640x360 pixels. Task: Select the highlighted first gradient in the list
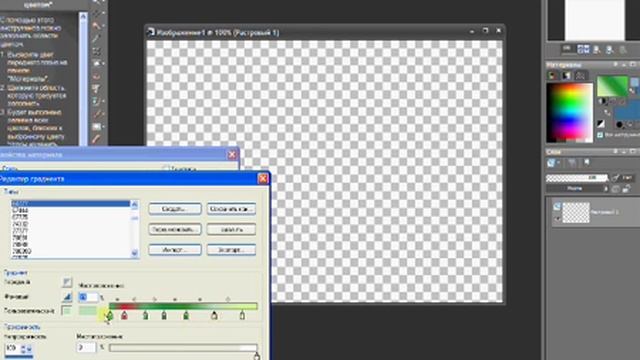point(71,204)
